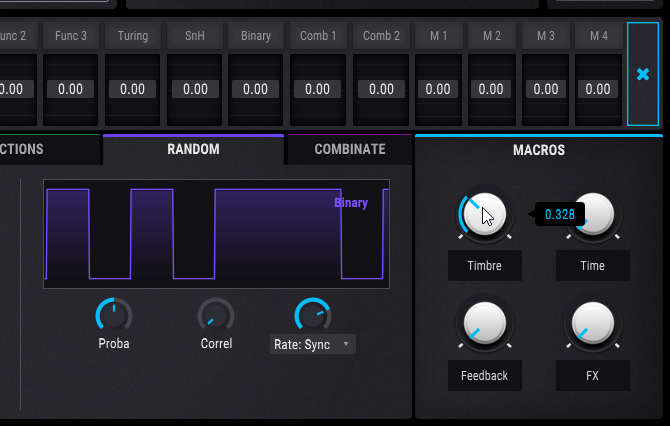Image resolution: width=670 pixels, height=426 pixels.
Task: Select the SnH modulation source
Action: pos(194,35)
